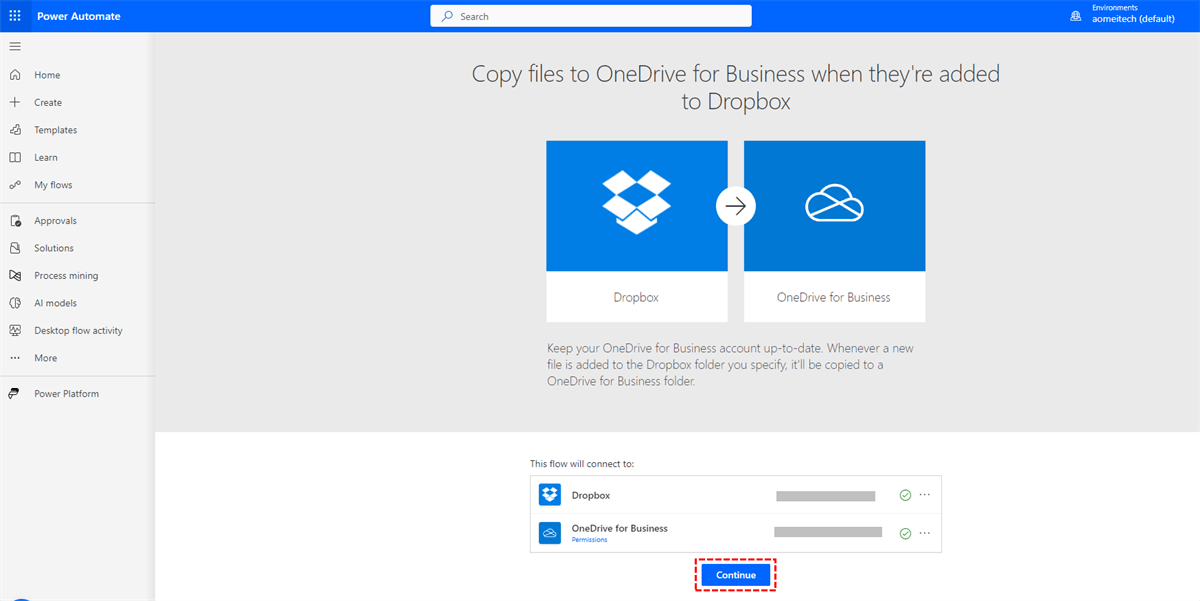
Task: Open the aomeitech environment selector
Action: [1133, 19]
